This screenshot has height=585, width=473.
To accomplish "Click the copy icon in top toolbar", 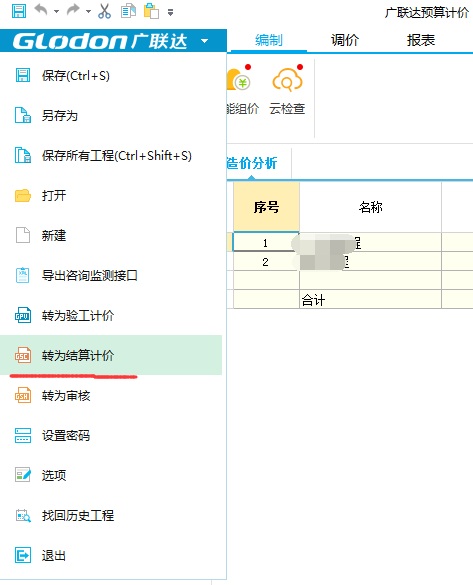I will coord(128,11).
